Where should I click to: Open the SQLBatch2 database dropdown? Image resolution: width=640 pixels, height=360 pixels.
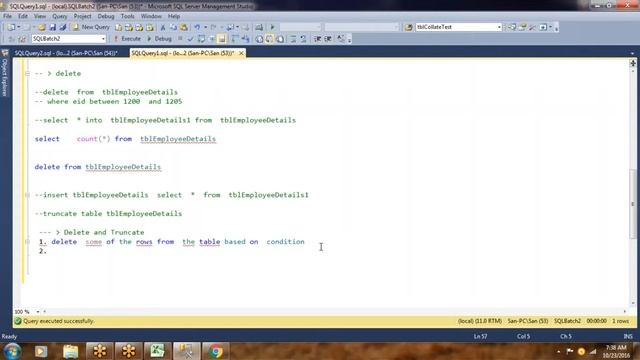point(103,39)
